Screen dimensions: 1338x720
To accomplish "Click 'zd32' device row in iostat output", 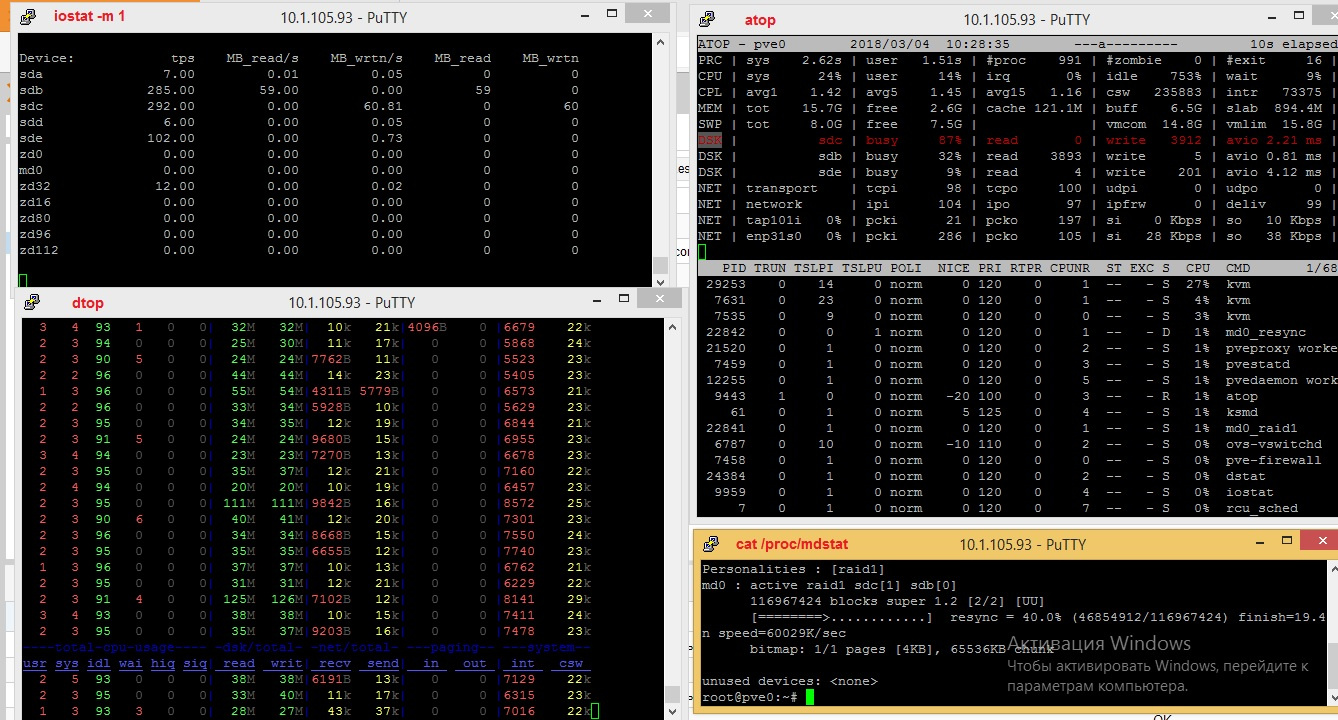I will pos(299,186).
